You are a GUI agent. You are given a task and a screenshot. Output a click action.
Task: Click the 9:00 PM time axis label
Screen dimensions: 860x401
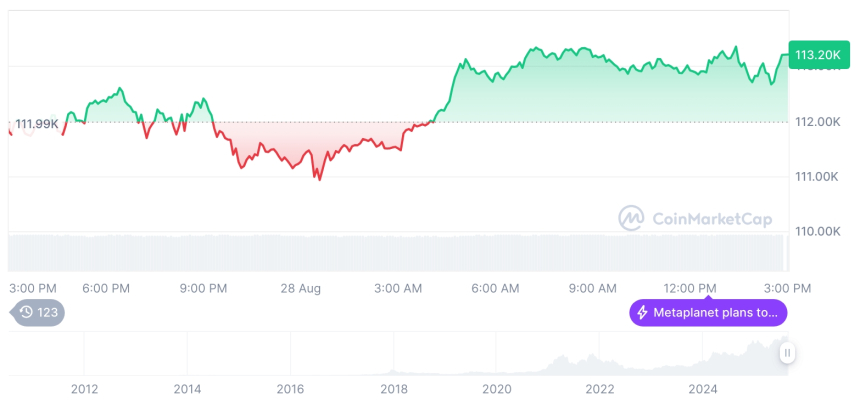204,288
